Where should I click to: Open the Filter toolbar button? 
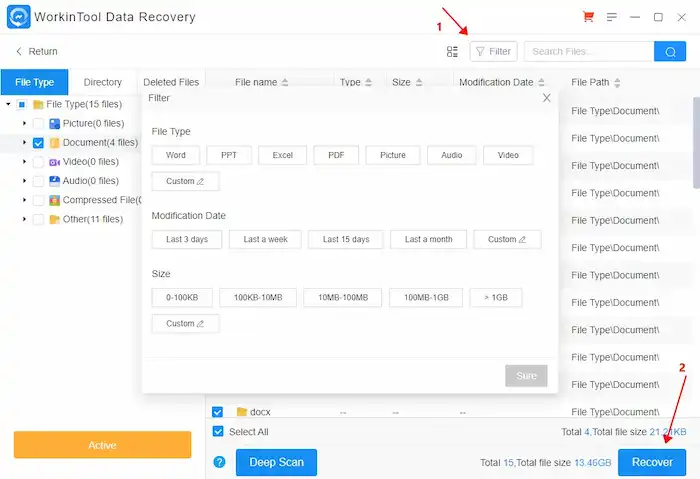(493, 51)
